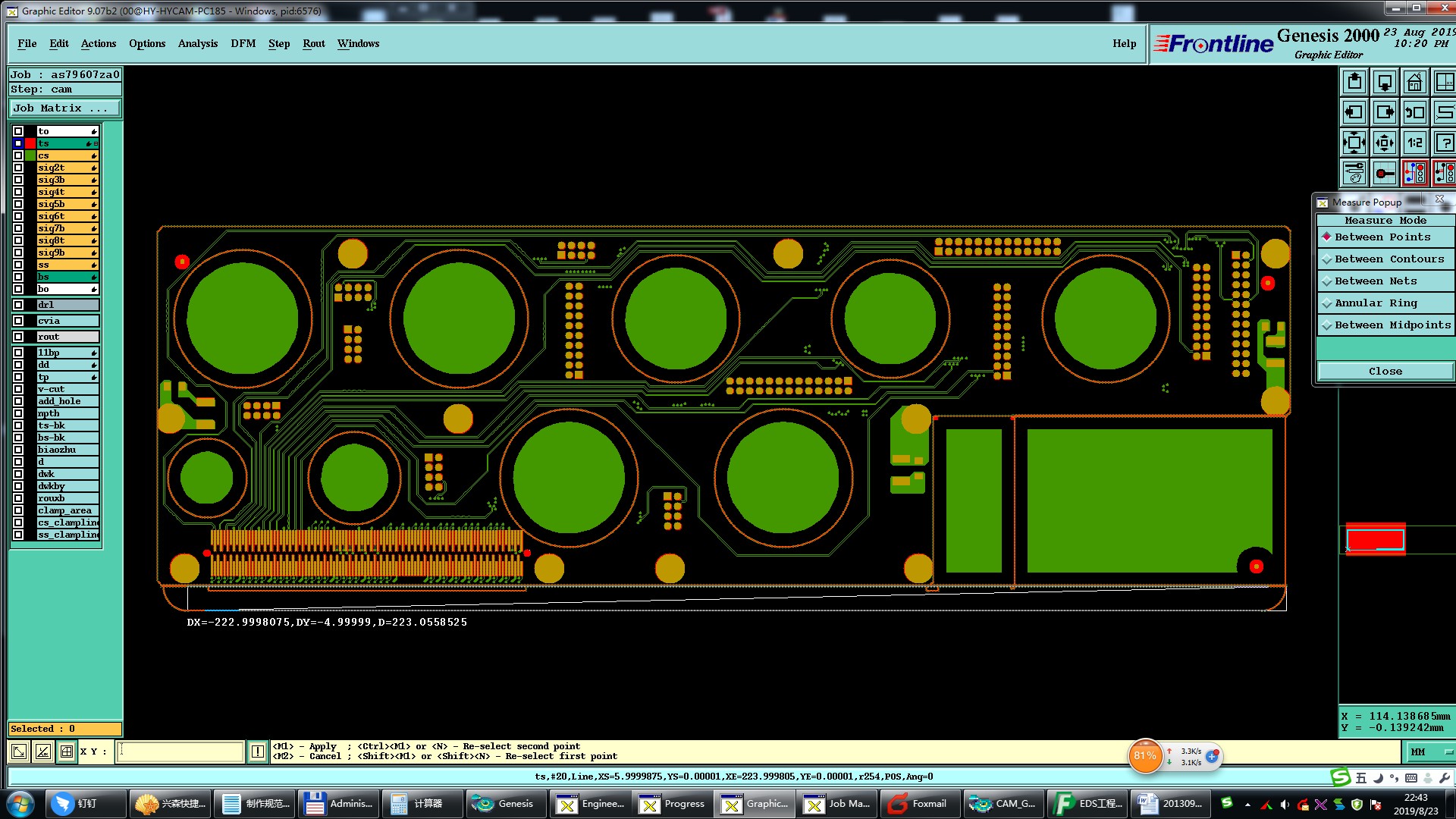Image resolution: width=1456 pixels, height=819 pixels.
Task: Click the snap-to-grid icon with red dot
Action: coord(1384,173)
